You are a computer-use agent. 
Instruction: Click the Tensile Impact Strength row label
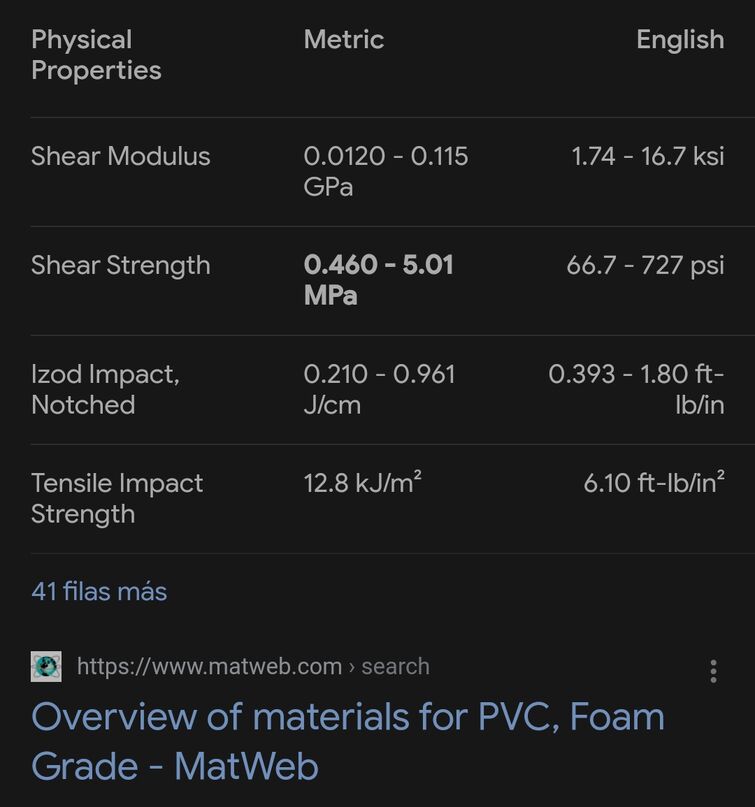[117, 498]
